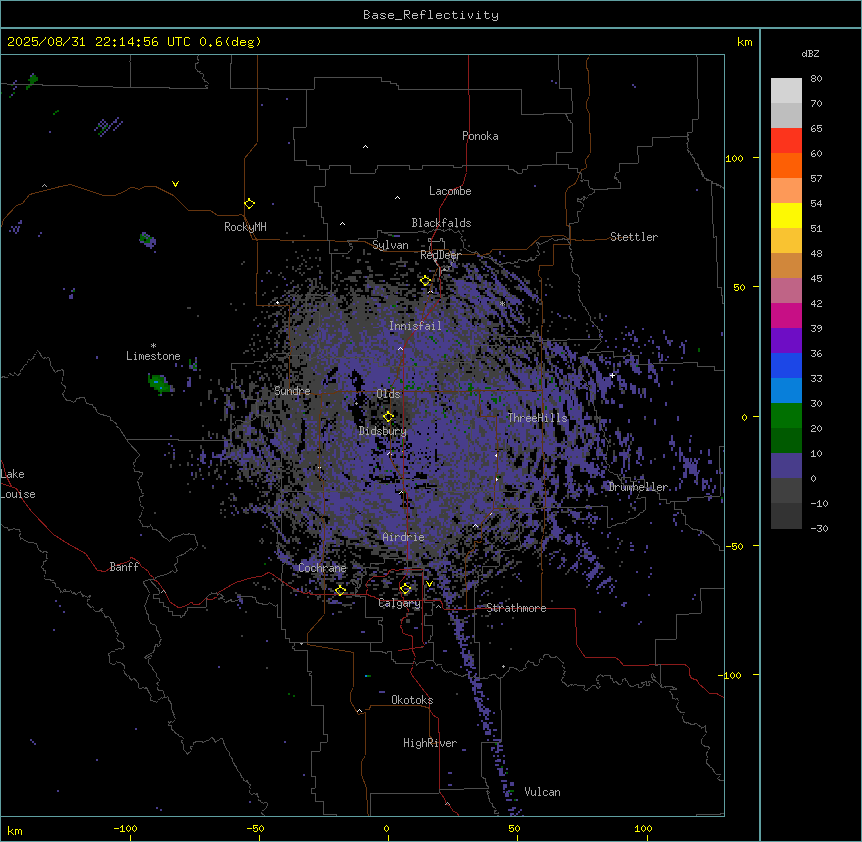Select the Stettler label
The height and width of the screenshot is (842, 862).
pyautogui.click(x=634, y=237)
